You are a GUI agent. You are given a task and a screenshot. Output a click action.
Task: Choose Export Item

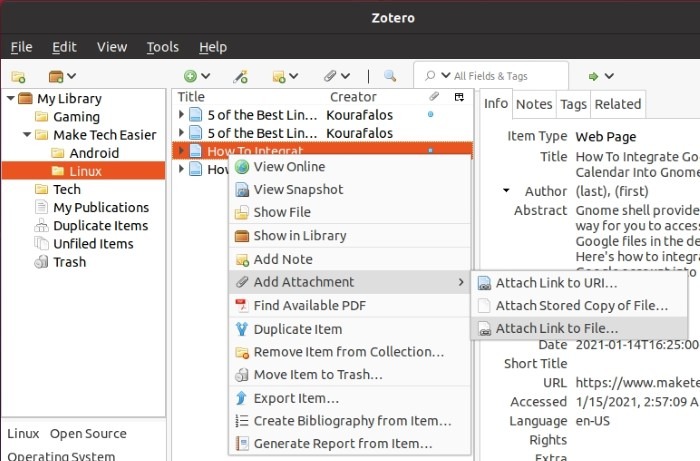[350, 398]
